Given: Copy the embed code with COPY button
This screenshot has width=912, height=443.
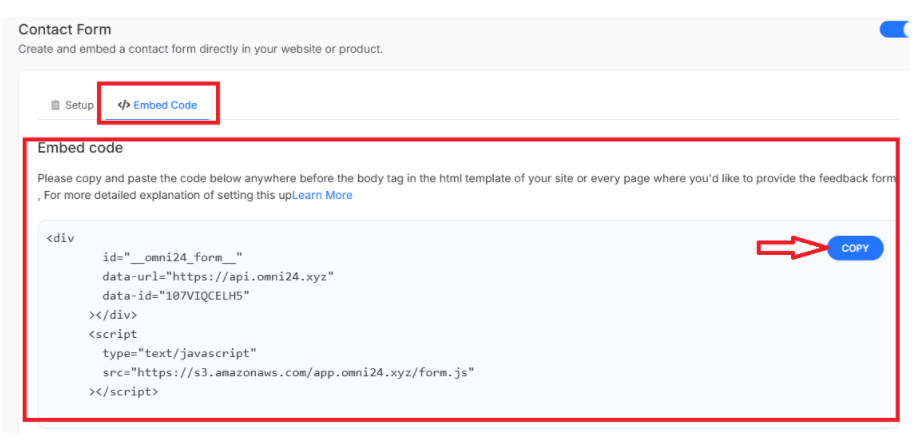Looking at the screenshot, I should tap(855, 248).
